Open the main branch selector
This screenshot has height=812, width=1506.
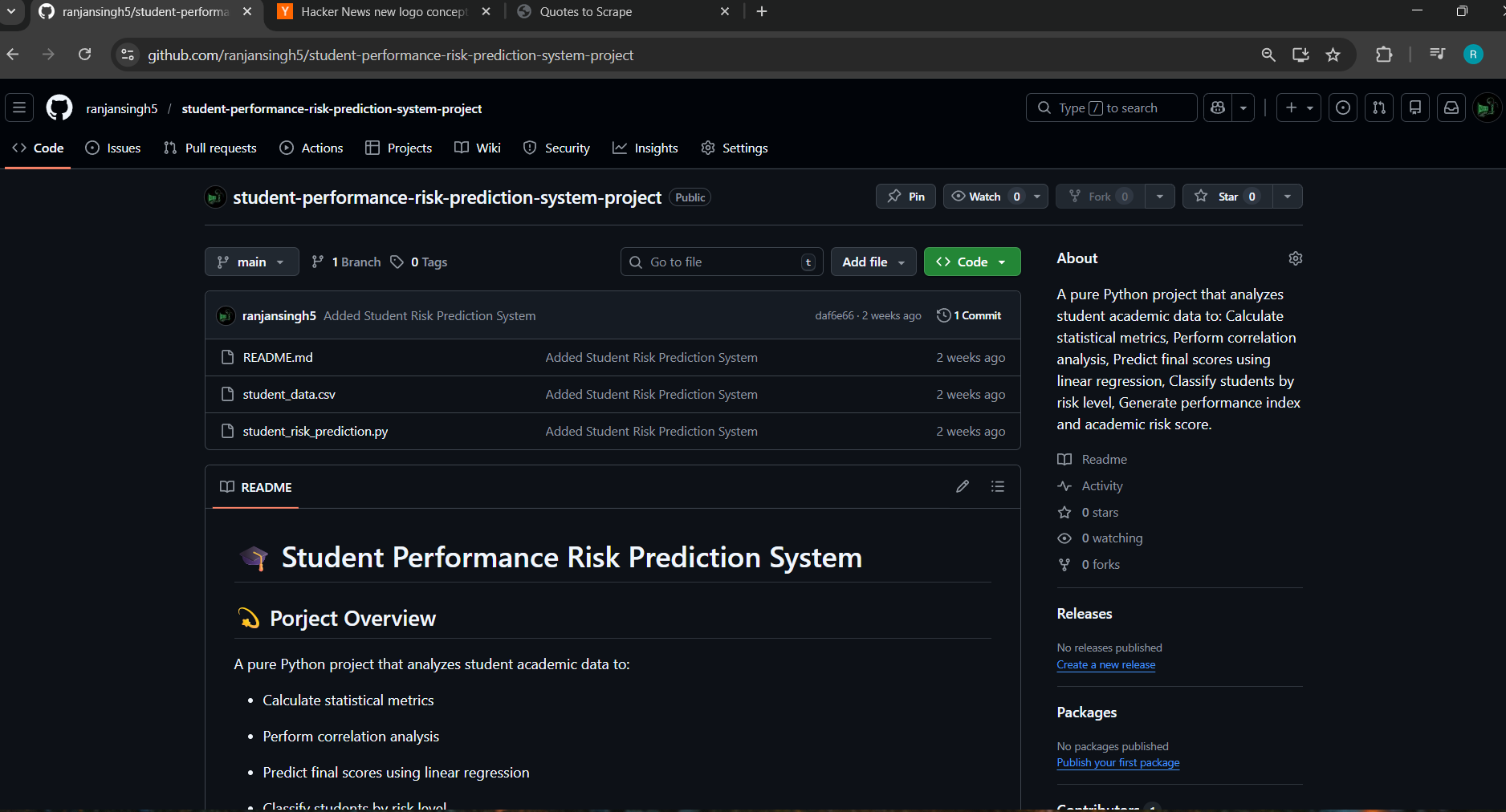[x=251, y=262]
